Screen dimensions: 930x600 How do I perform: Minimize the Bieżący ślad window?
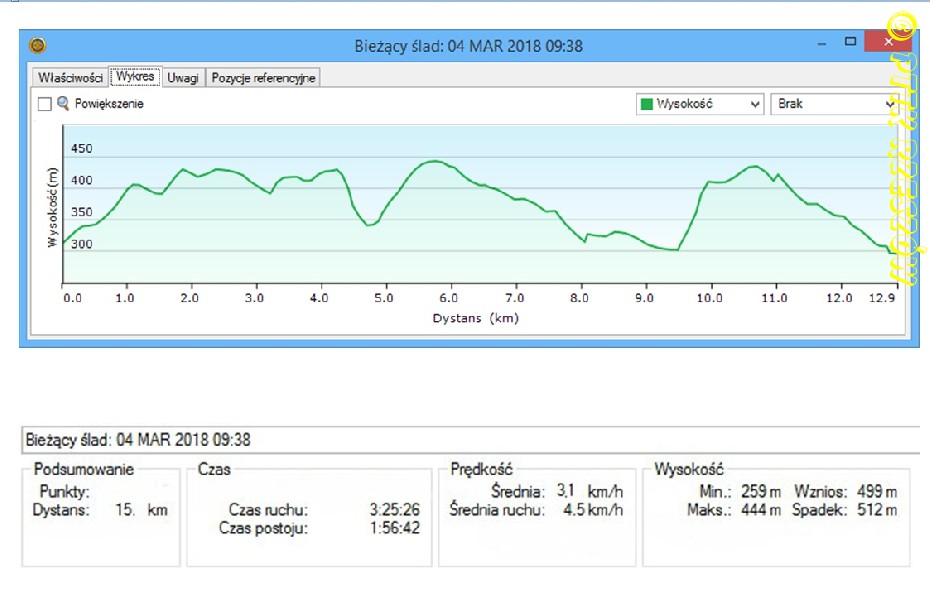(820, 45)
